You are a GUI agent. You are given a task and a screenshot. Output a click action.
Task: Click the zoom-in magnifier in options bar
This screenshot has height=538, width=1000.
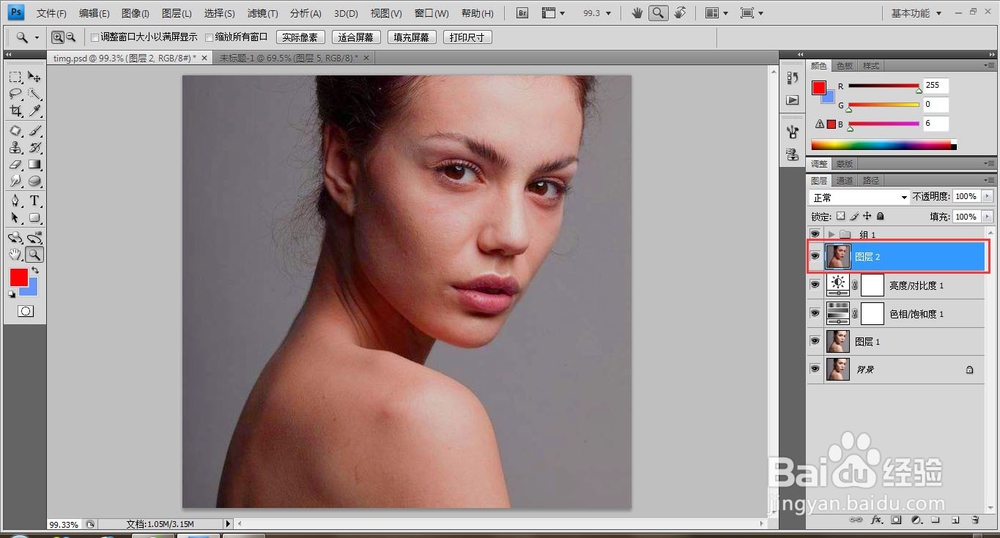tap(57, 38)
